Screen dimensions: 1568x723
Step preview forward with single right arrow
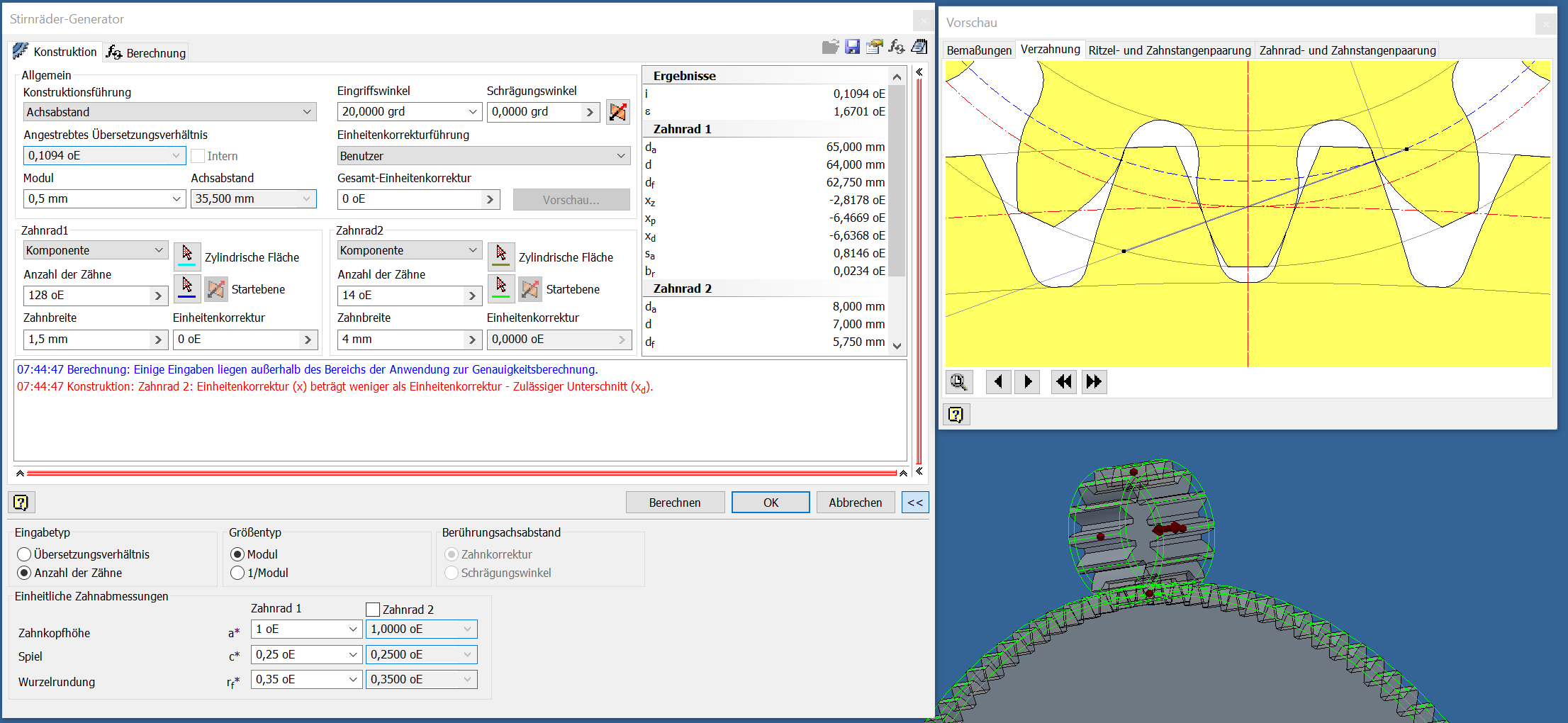pyautogui.click(x=1027, y=382)
